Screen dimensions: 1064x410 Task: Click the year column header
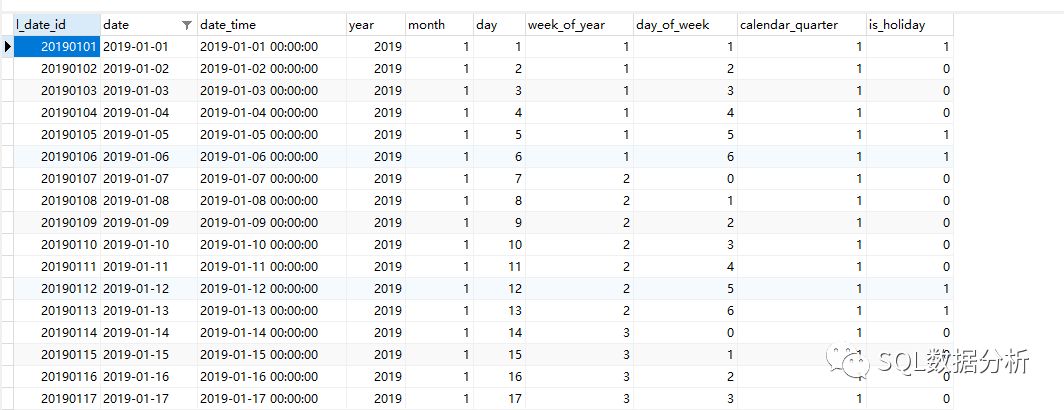[x=374, y=24]
